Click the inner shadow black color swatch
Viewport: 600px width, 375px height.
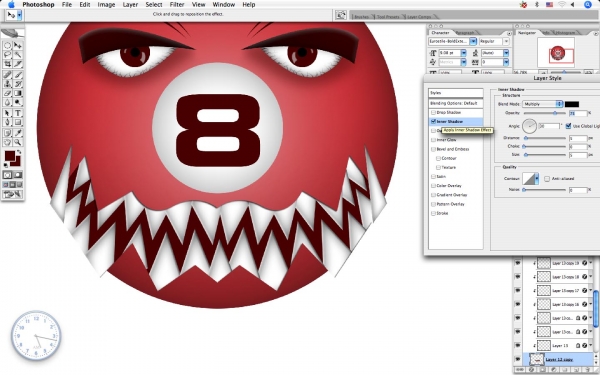point(572,104)
